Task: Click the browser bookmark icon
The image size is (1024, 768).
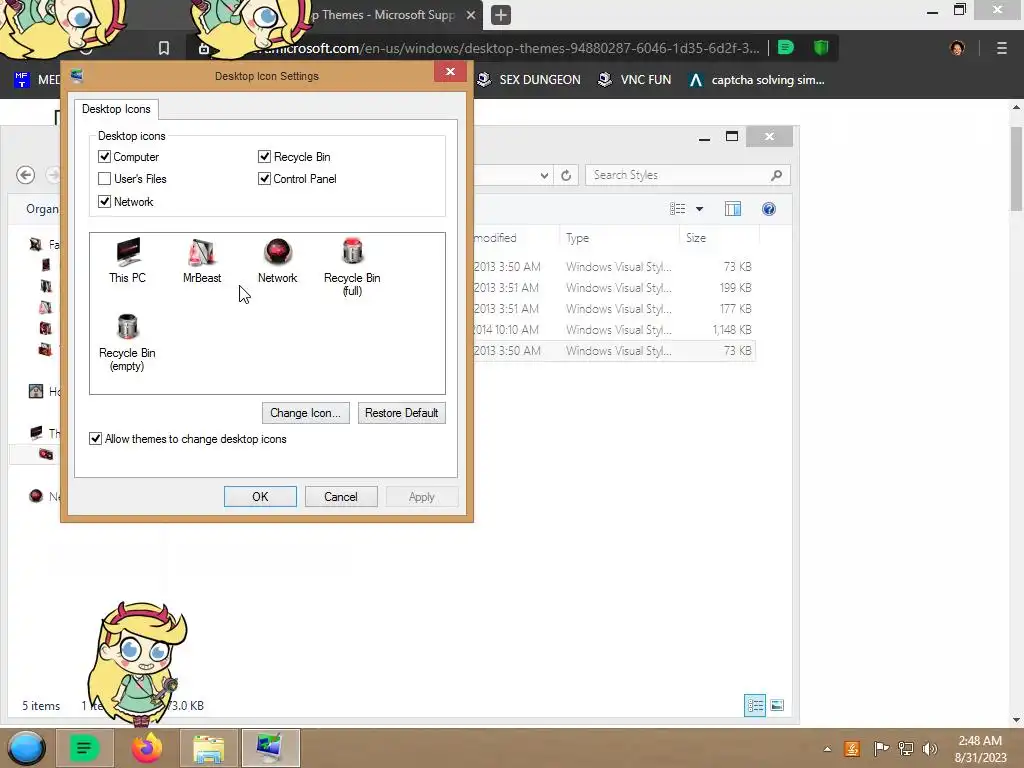Action: click(164, 48)
